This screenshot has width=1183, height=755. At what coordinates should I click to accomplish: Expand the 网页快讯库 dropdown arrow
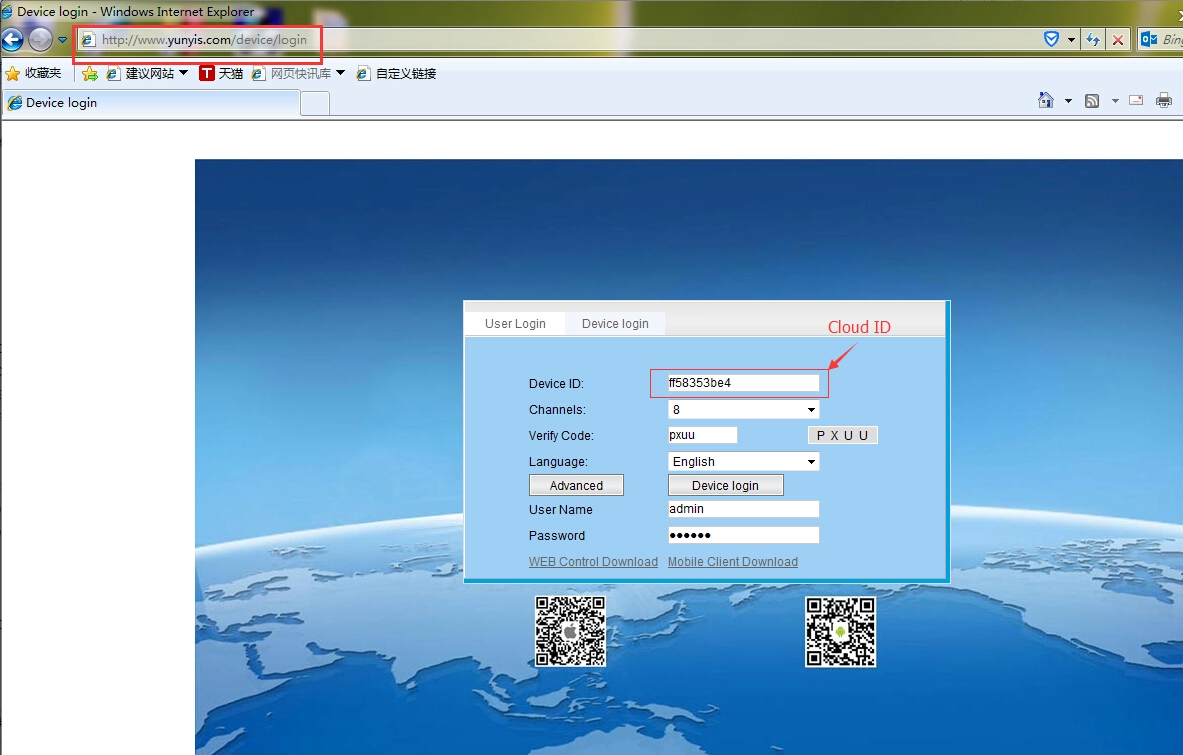340,73
